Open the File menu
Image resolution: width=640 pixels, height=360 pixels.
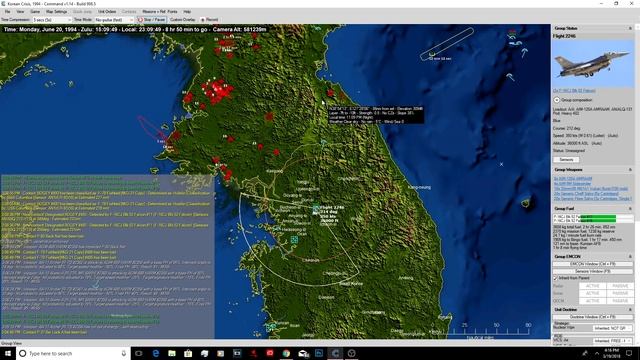click(x=7, y=11)
